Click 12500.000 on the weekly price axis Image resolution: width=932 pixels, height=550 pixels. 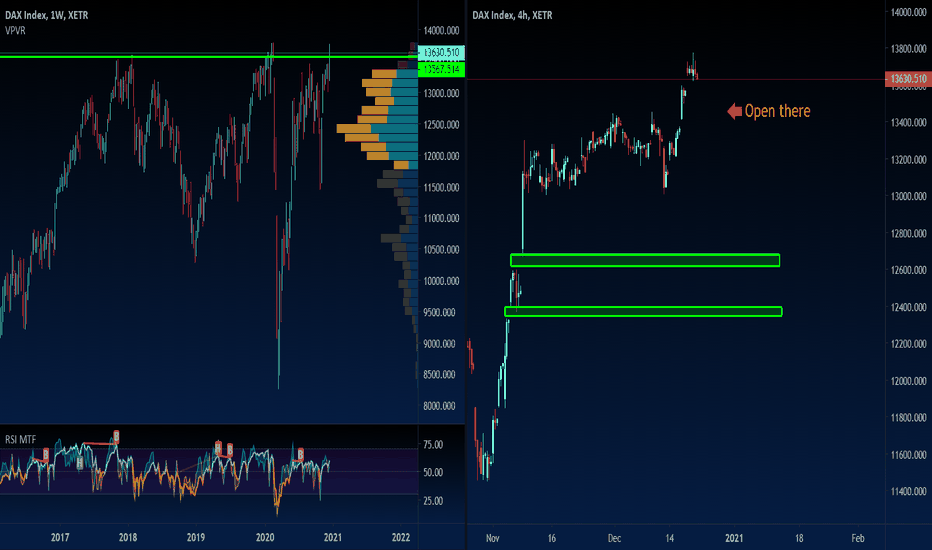coord(441,124)
